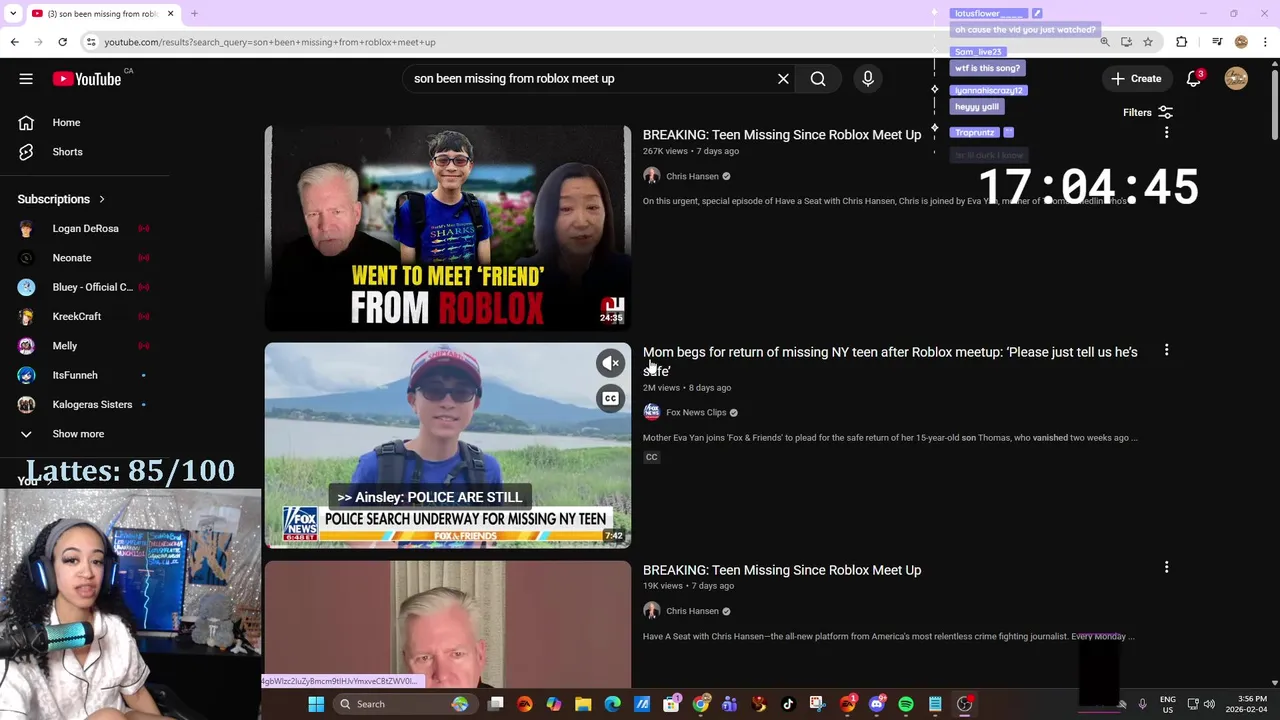Visit Chris Hansen channel on third result
This screenshot has width=1280, height=720.
(692, 611)
